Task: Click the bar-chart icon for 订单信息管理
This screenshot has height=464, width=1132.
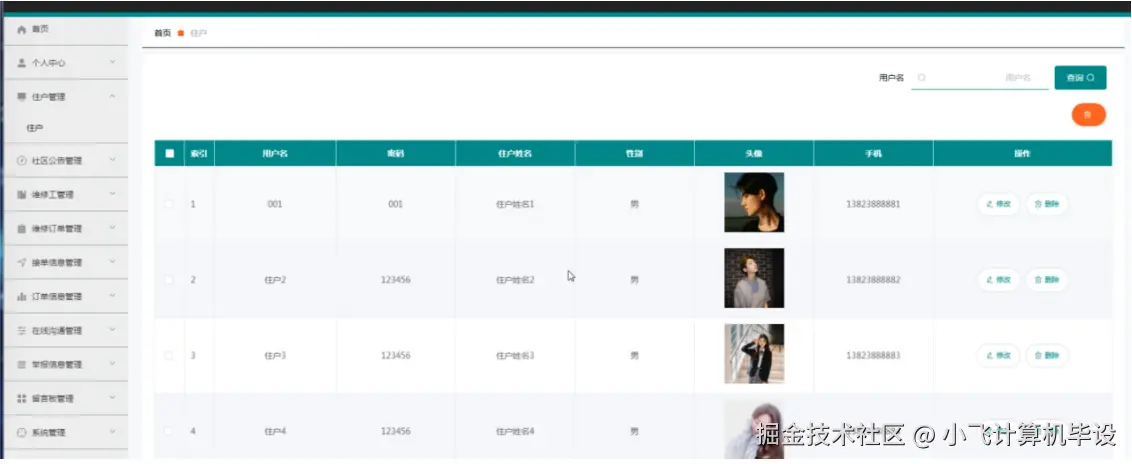Action: [x=22, y=297]
